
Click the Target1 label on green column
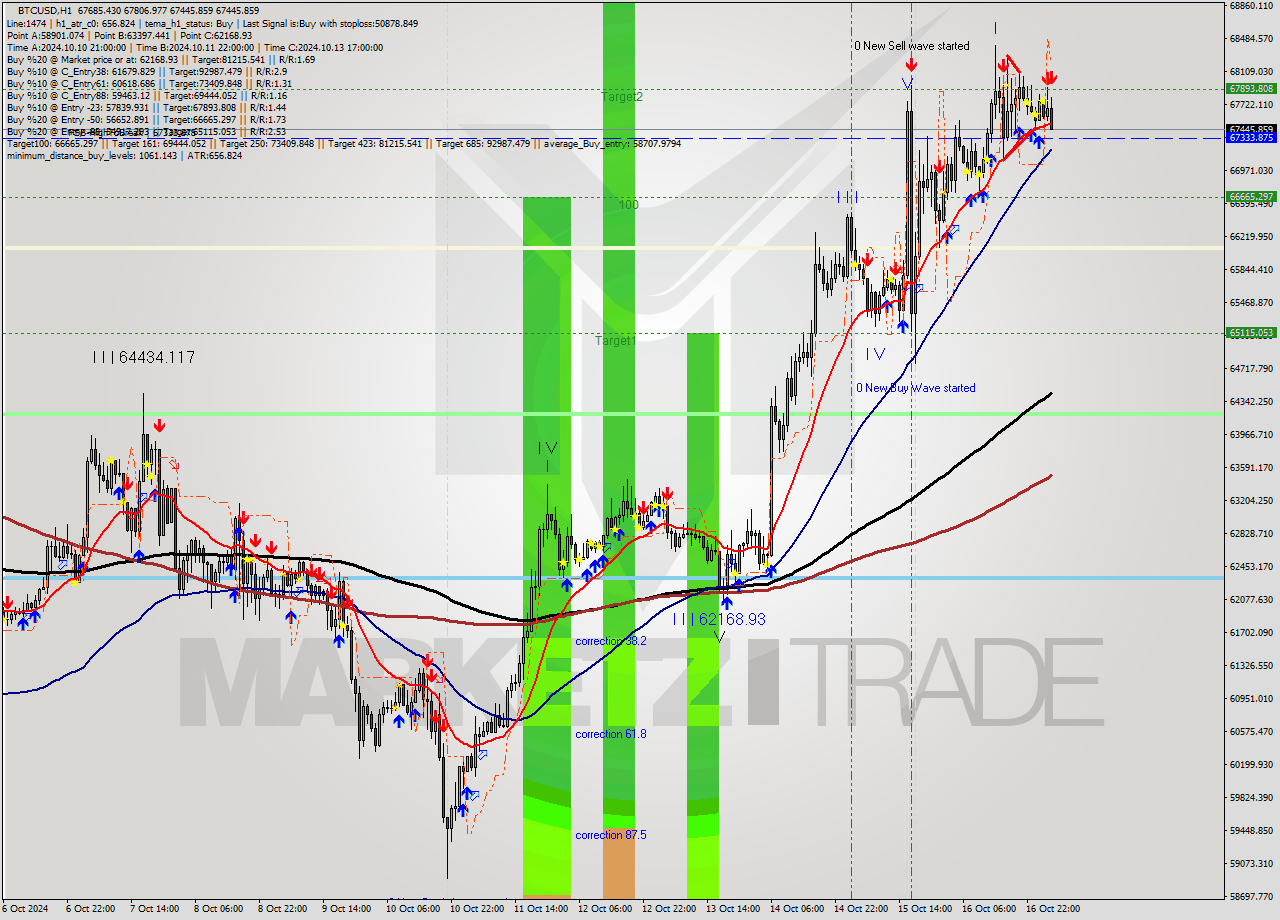[615, 341]
